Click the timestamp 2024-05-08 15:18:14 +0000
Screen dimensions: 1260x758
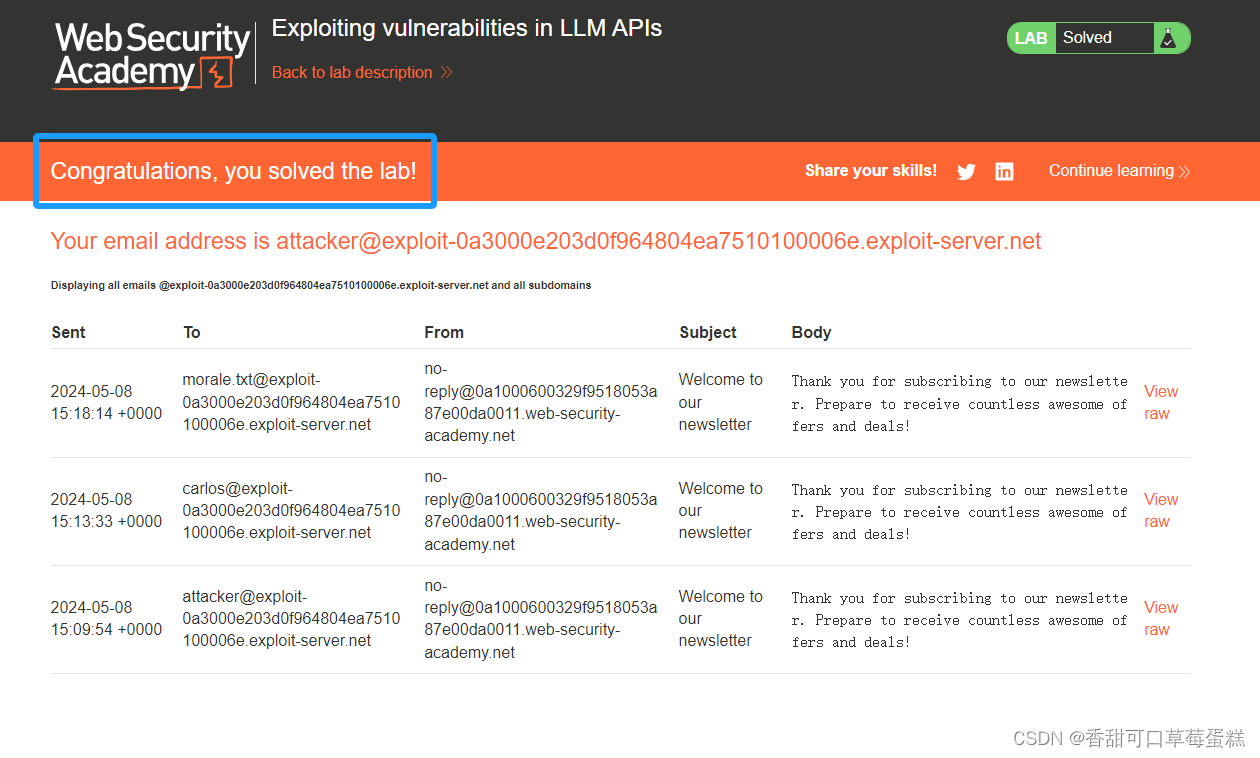pyautogui.click(x=106, y=402)
